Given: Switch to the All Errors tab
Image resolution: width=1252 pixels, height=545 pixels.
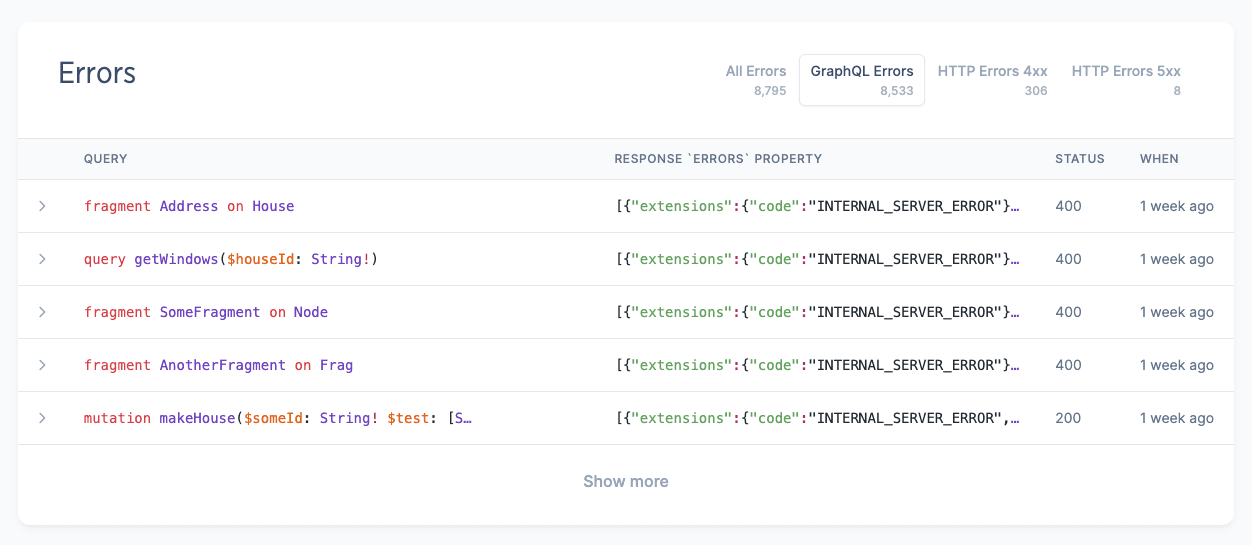Looking at the screenshot, I should 756,80.
